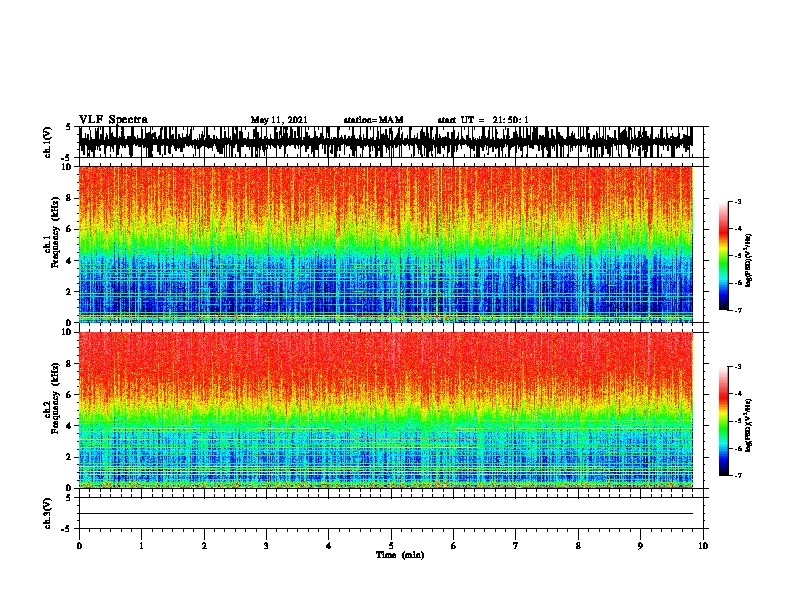Click the 'VLF Spectra' plot title
The height and width of the screenshot is (612, 792).
pos(113,119)
